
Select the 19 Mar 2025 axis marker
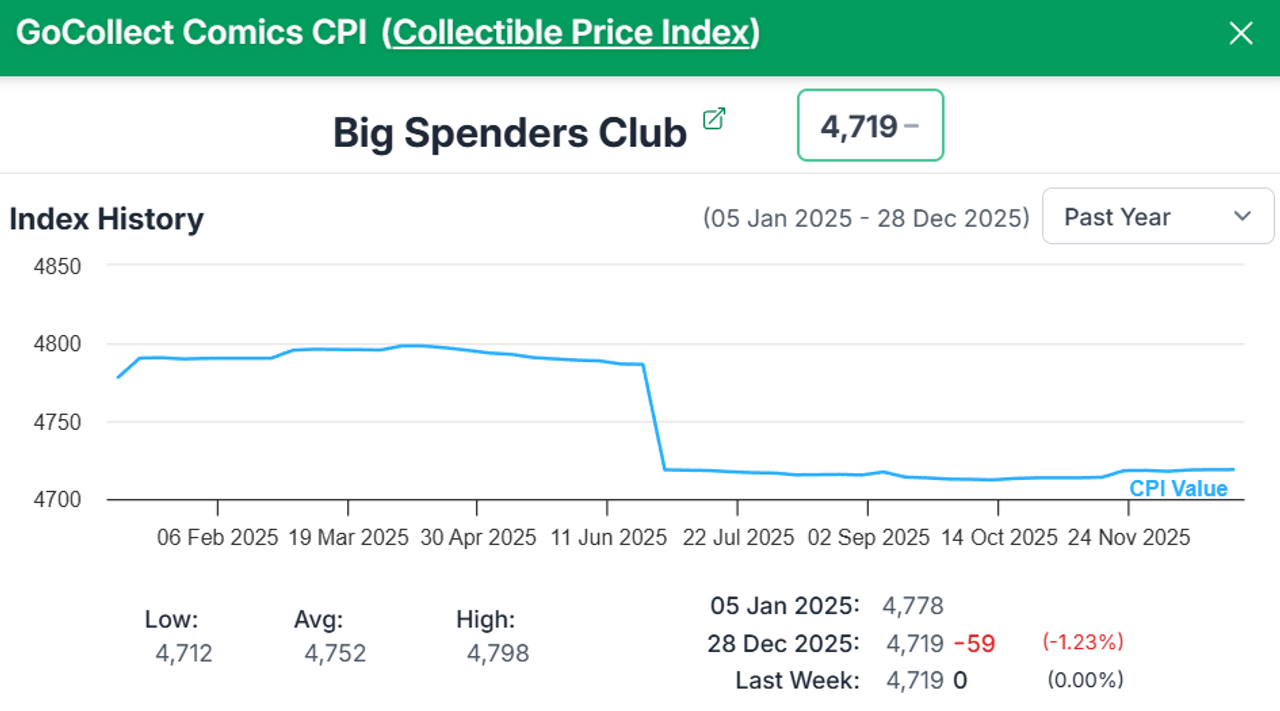point(348,538)
